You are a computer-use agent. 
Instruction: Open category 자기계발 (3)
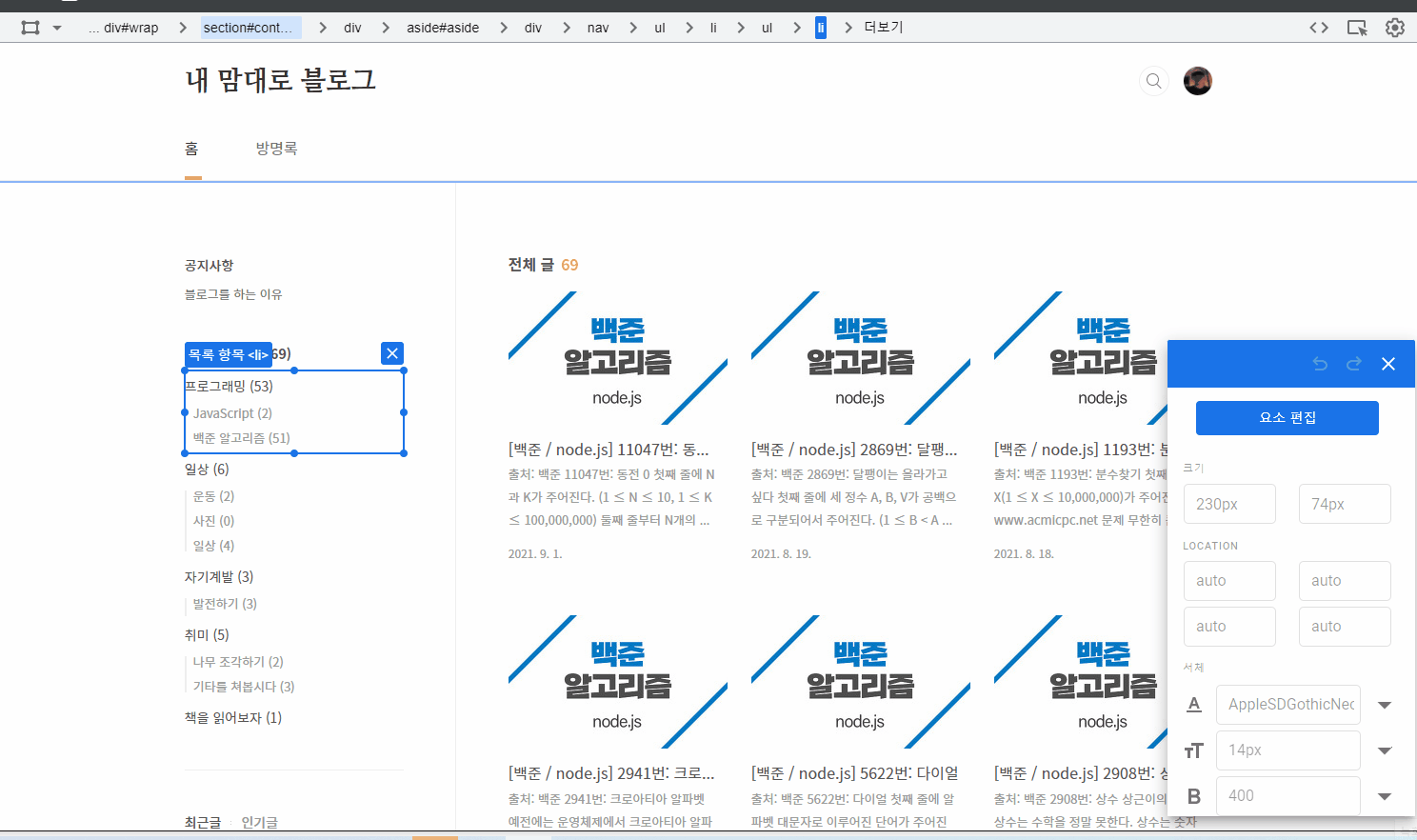coord(219,576)
